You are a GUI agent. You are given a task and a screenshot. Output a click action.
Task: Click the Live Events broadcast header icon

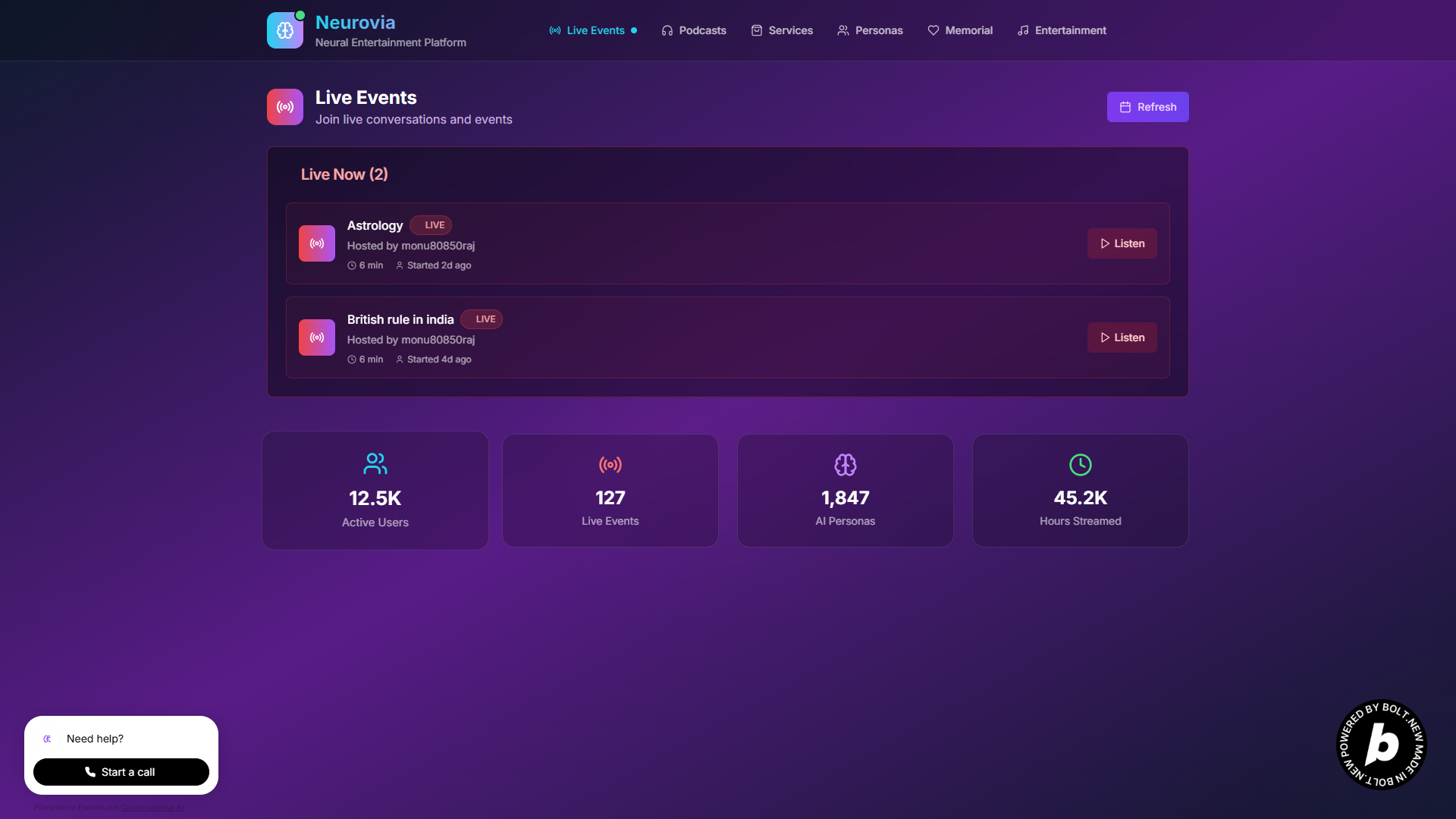(284, 107)
